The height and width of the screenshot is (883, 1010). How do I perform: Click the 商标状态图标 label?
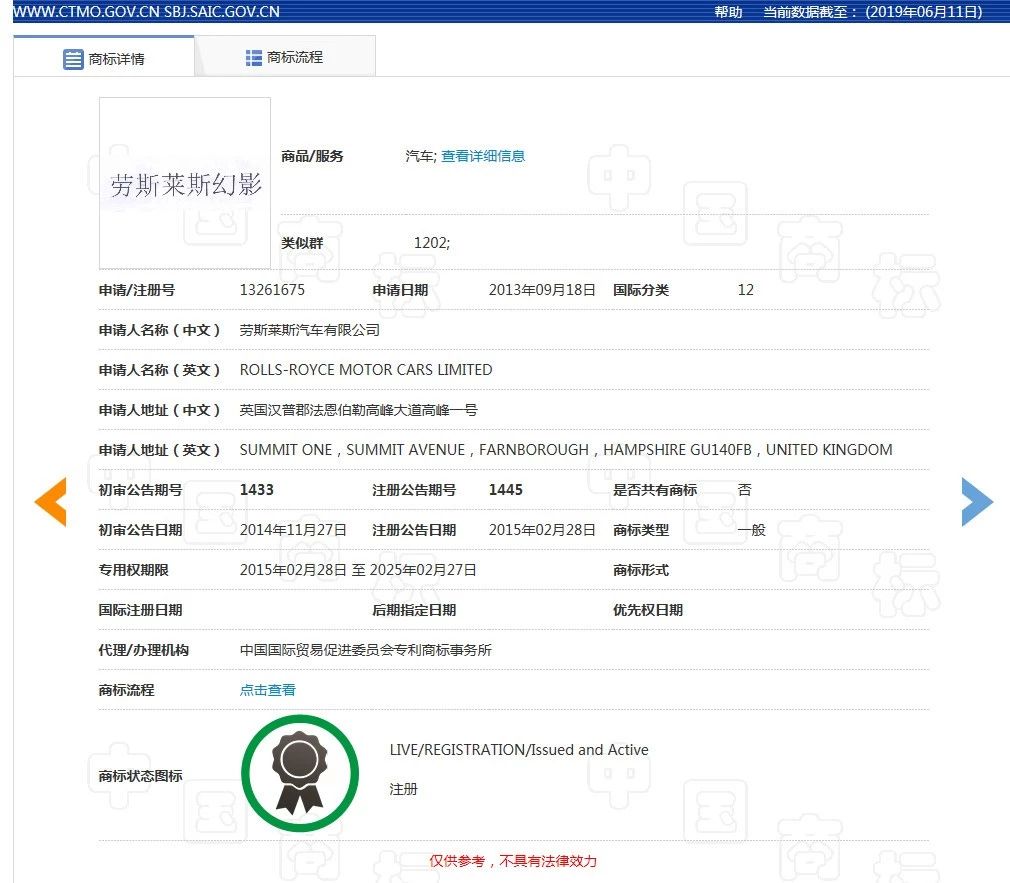[x=140, y=775]
